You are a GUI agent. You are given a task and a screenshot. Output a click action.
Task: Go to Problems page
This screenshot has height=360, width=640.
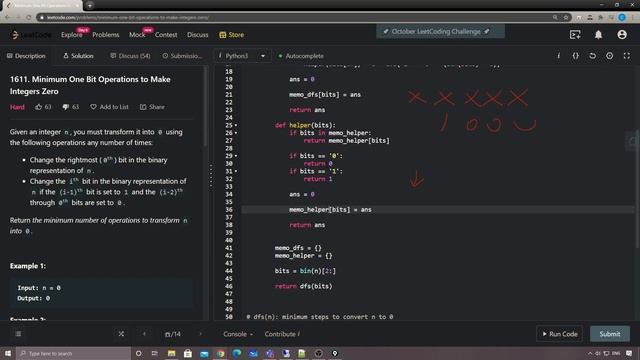pos(106,35)
